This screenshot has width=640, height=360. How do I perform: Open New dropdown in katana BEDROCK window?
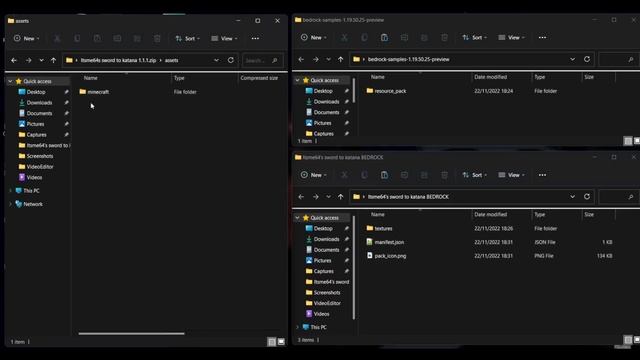[313, 175]
